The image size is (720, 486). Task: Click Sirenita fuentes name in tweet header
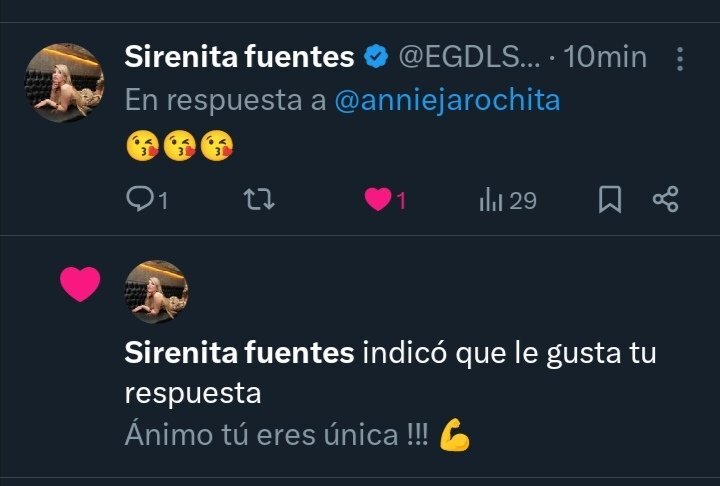coord(239,58)
